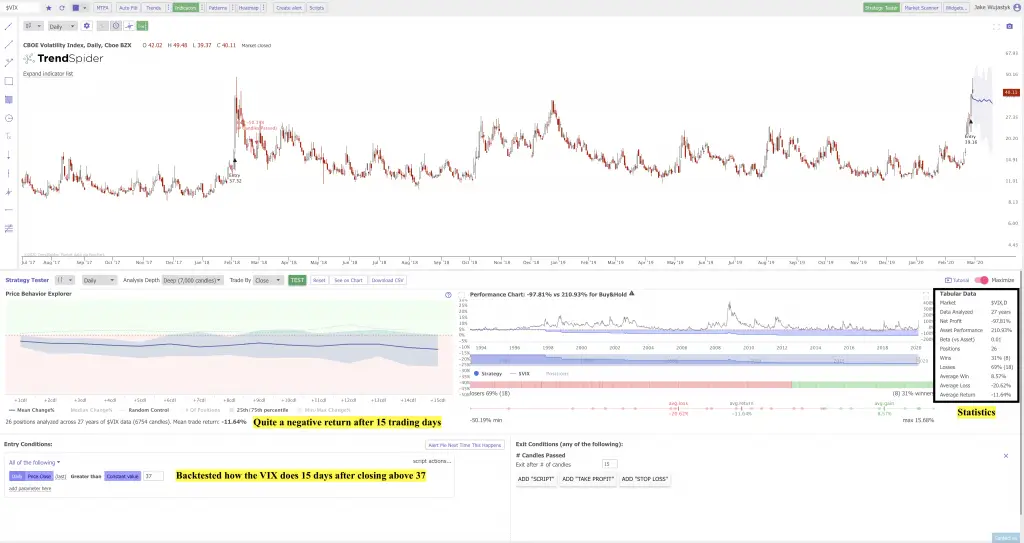
Task: Open Trade By Close dropdown
Action: [x=268, y=280]
